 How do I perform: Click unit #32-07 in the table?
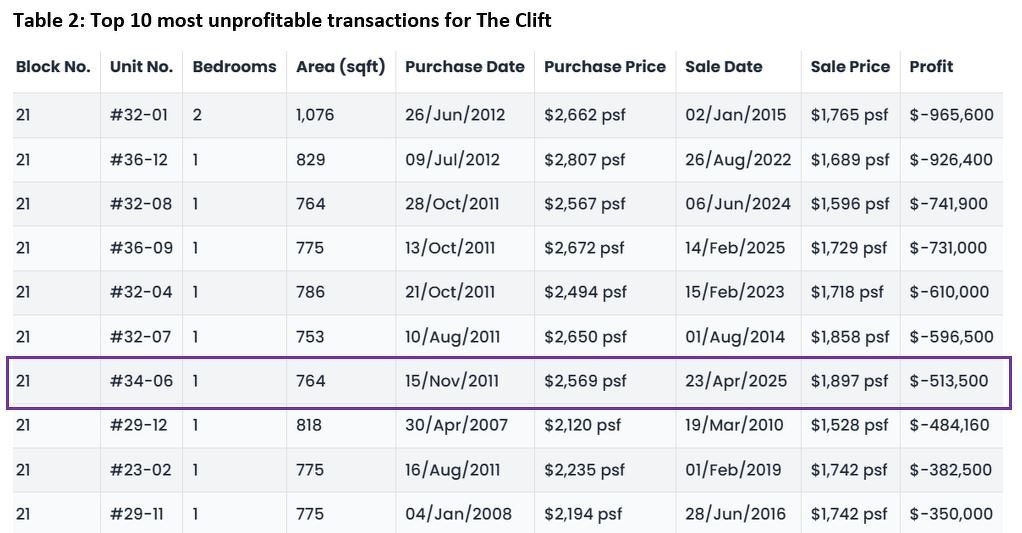(x=140, y=337)
